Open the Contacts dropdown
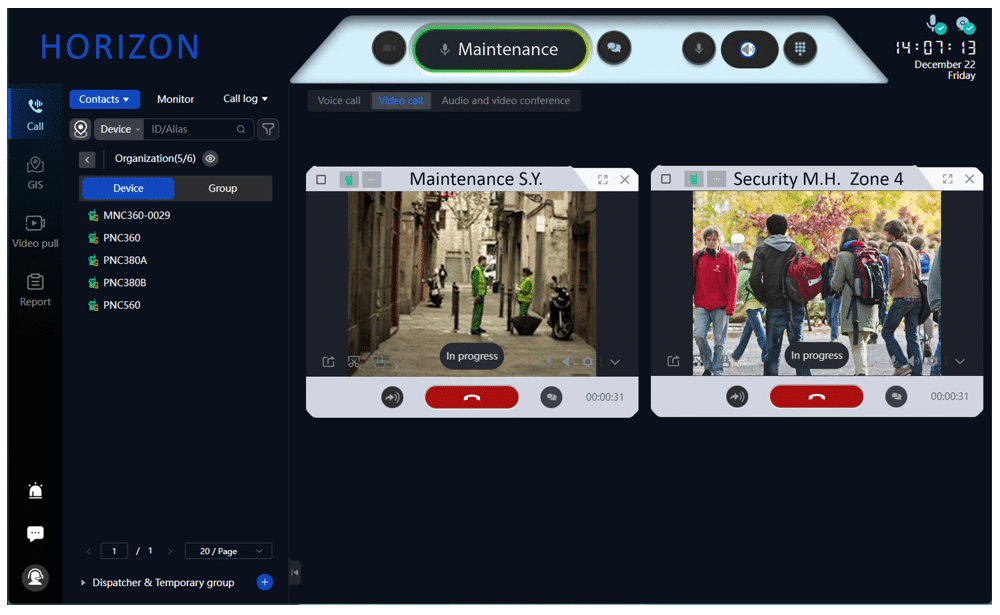This screenshot has width=1000, height=615. (104, 99)
